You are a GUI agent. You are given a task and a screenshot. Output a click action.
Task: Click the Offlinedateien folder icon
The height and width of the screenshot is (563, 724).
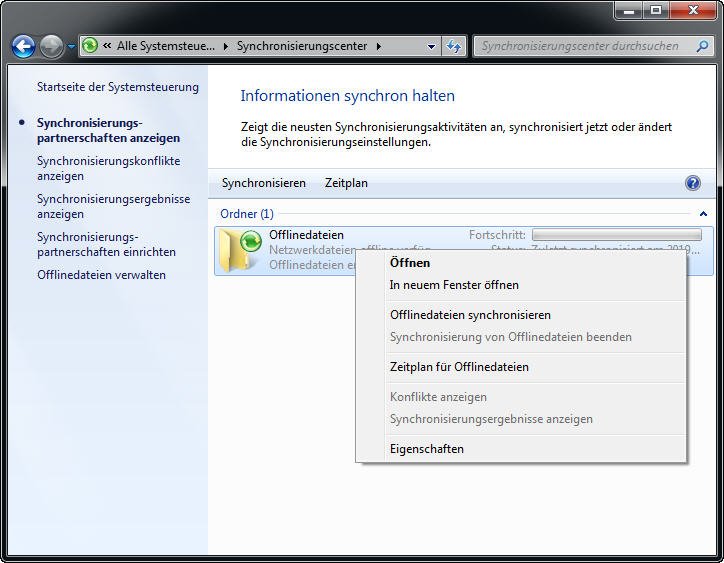239,250
